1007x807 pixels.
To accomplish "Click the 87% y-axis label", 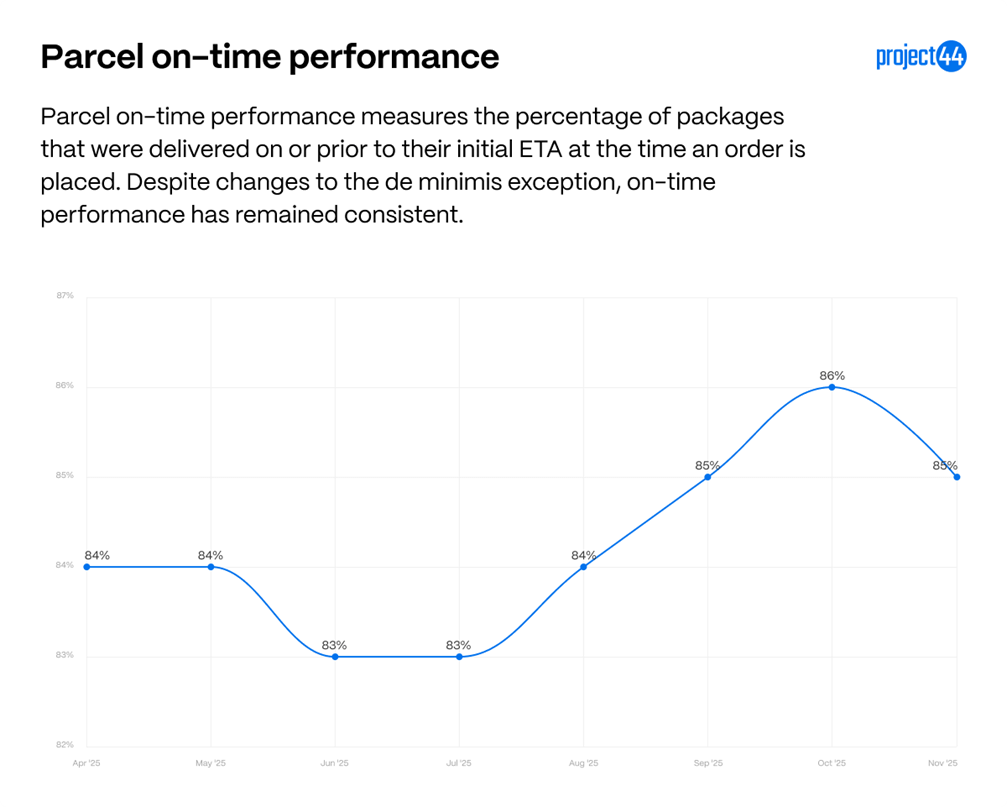I will tap(65, 296).
